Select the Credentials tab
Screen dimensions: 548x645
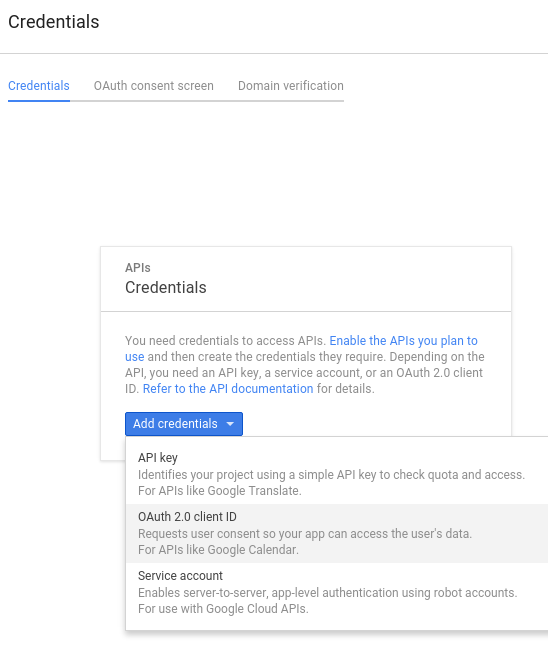point(39,86)
